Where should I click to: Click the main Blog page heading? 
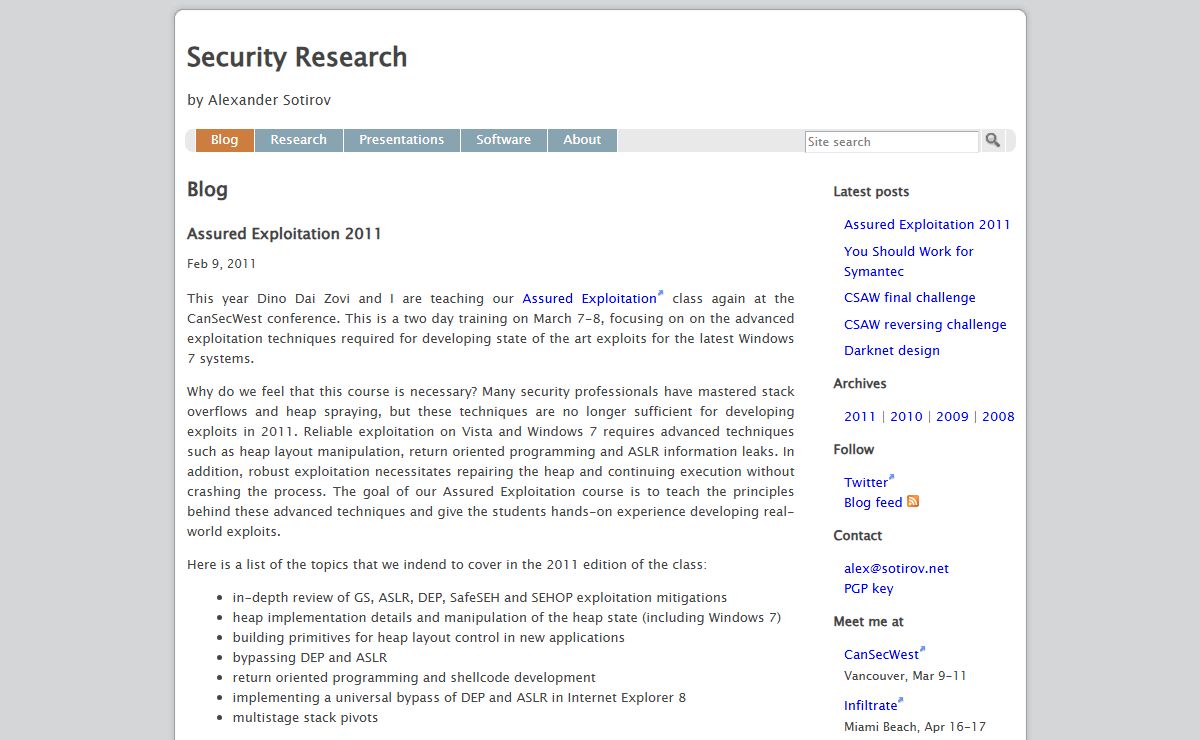click(207, 190)
